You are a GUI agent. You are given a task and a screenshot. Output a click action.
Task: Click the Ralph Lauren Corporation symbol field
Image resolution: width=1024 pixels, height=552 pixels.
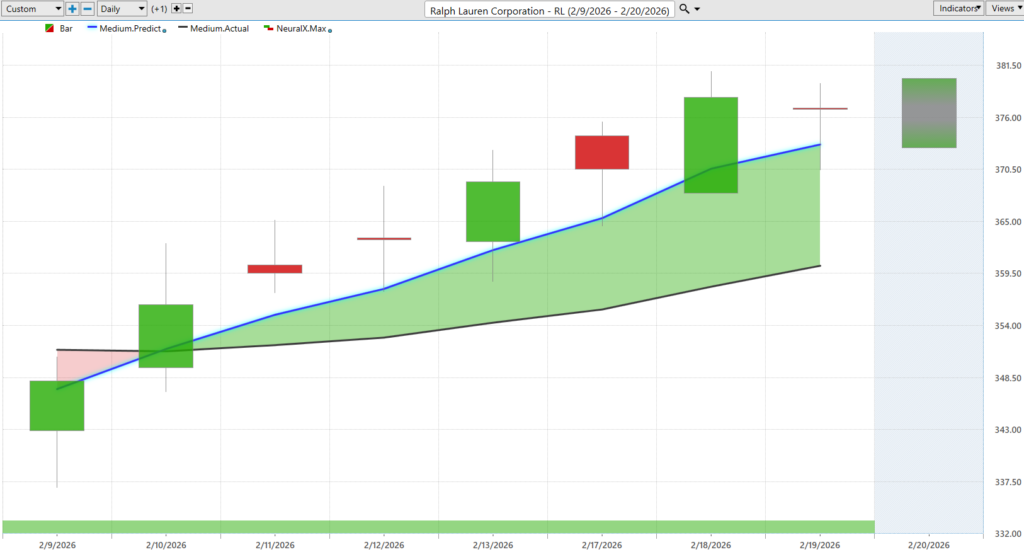[x=549, y=9]
